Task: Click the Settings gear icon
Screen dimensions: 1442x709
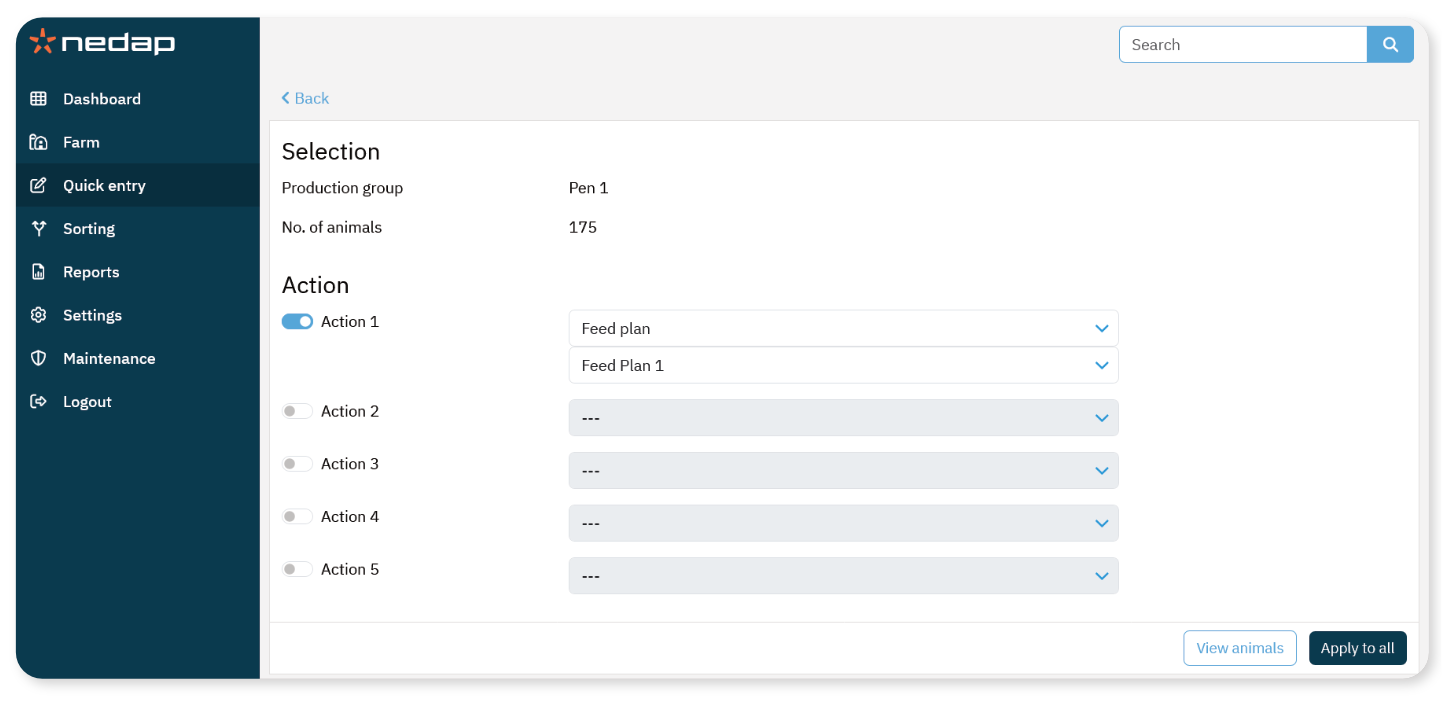Action: click(39, 315)
